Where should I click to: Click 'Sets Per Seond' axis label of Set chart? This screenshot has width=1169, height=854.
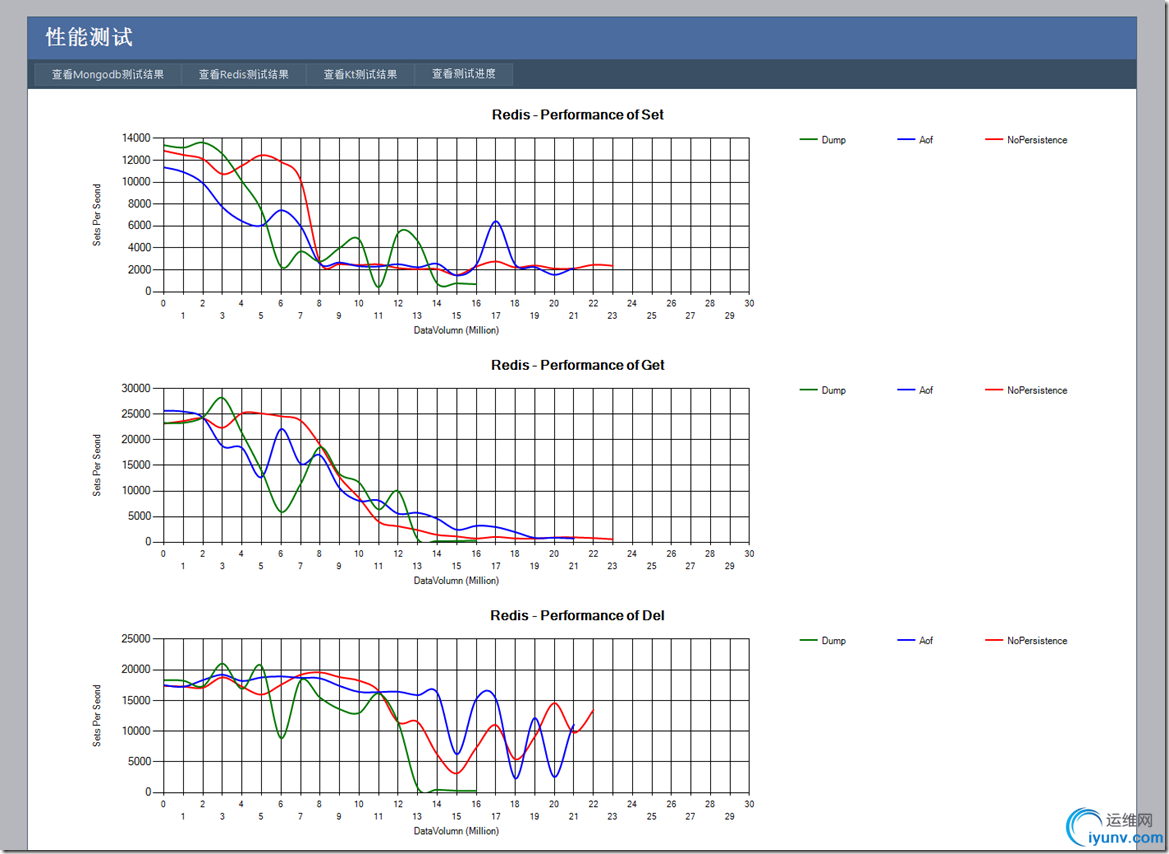click(97, 215)
